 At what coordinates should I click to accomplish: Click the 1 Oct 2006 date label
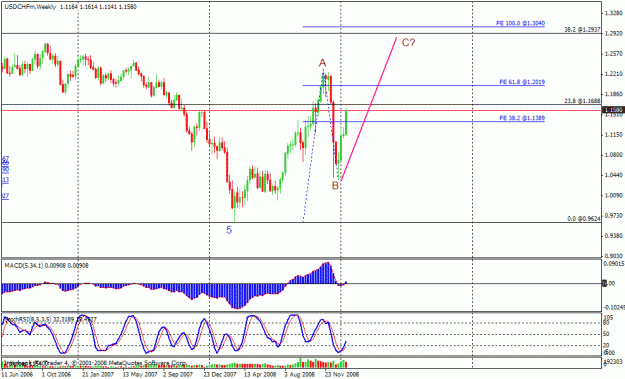coord(56,375)
